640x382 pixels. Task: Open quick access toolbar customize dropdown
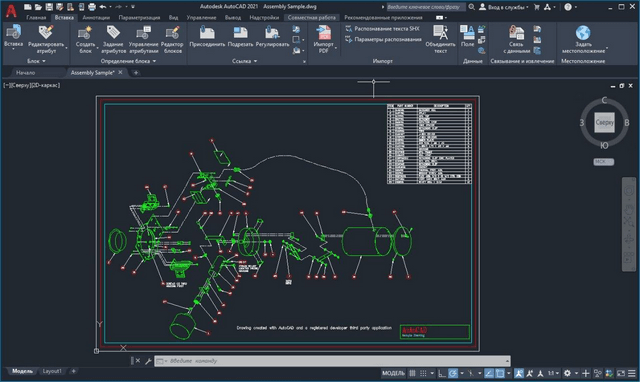pyautogui.click(x=133, y=7)
